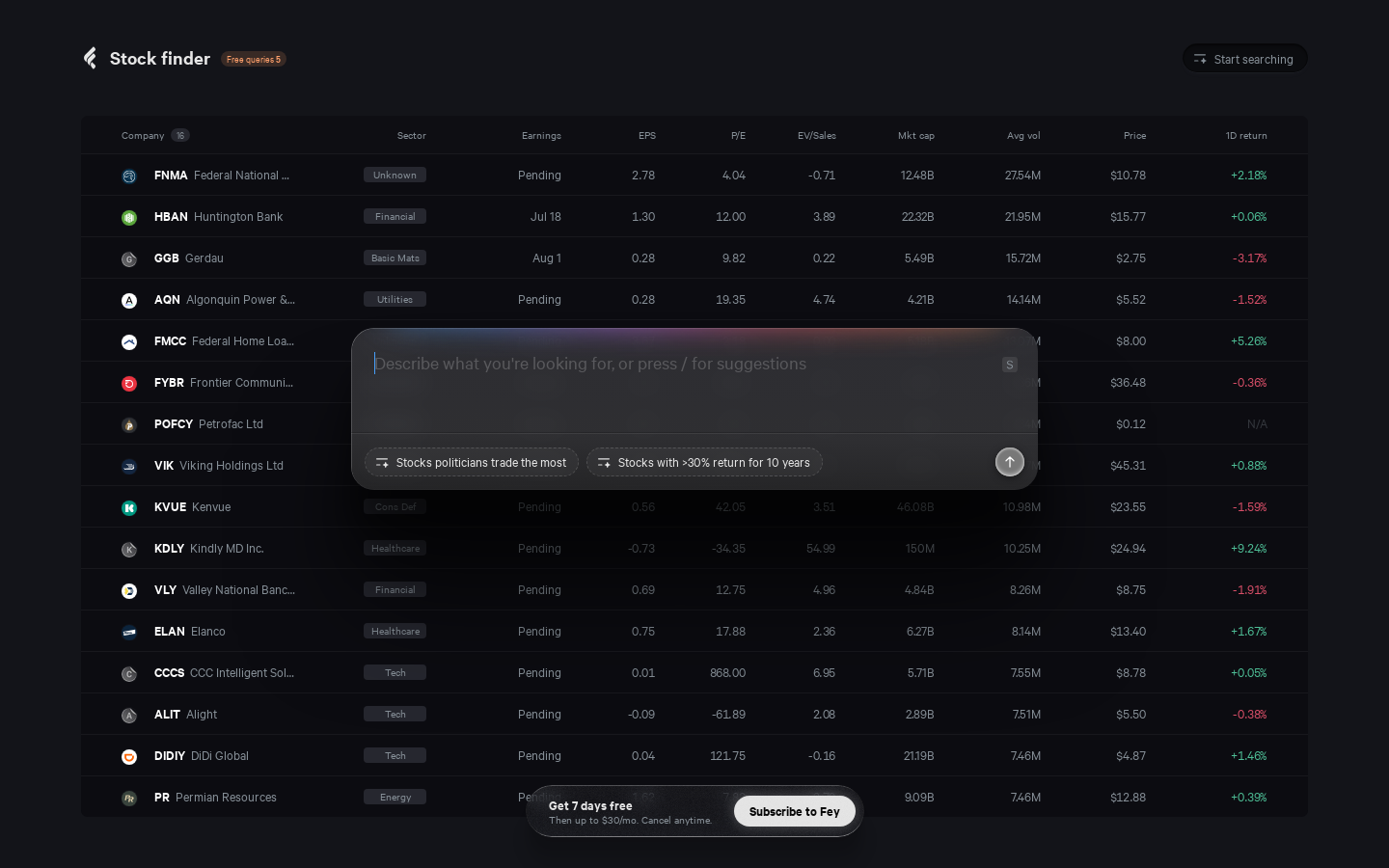Open the 'Viking Holdings Ltd' name
The height and width of the screenshot is (868, 1389).
pyautogui.click(x=231, y=466)
